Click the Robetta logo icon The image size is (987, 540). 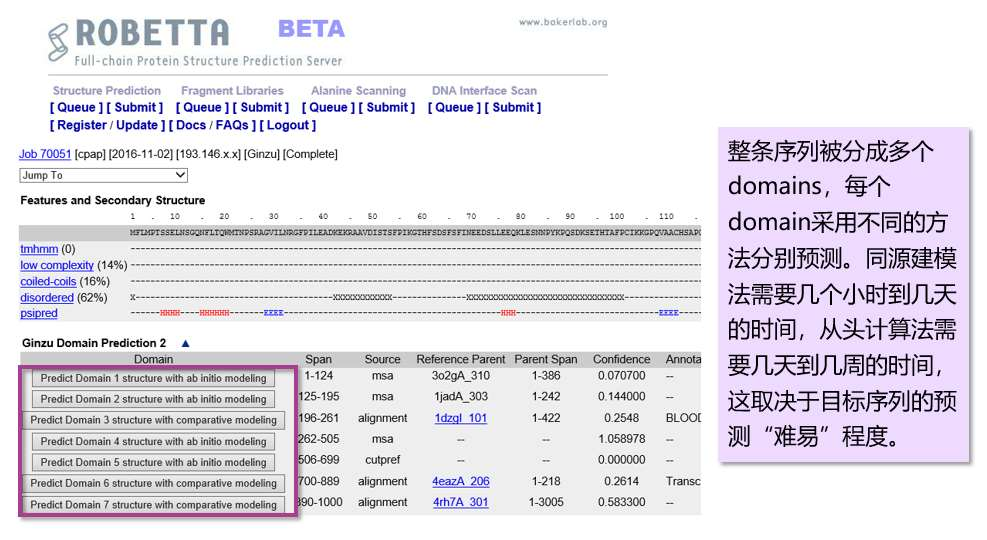(58, 42)
